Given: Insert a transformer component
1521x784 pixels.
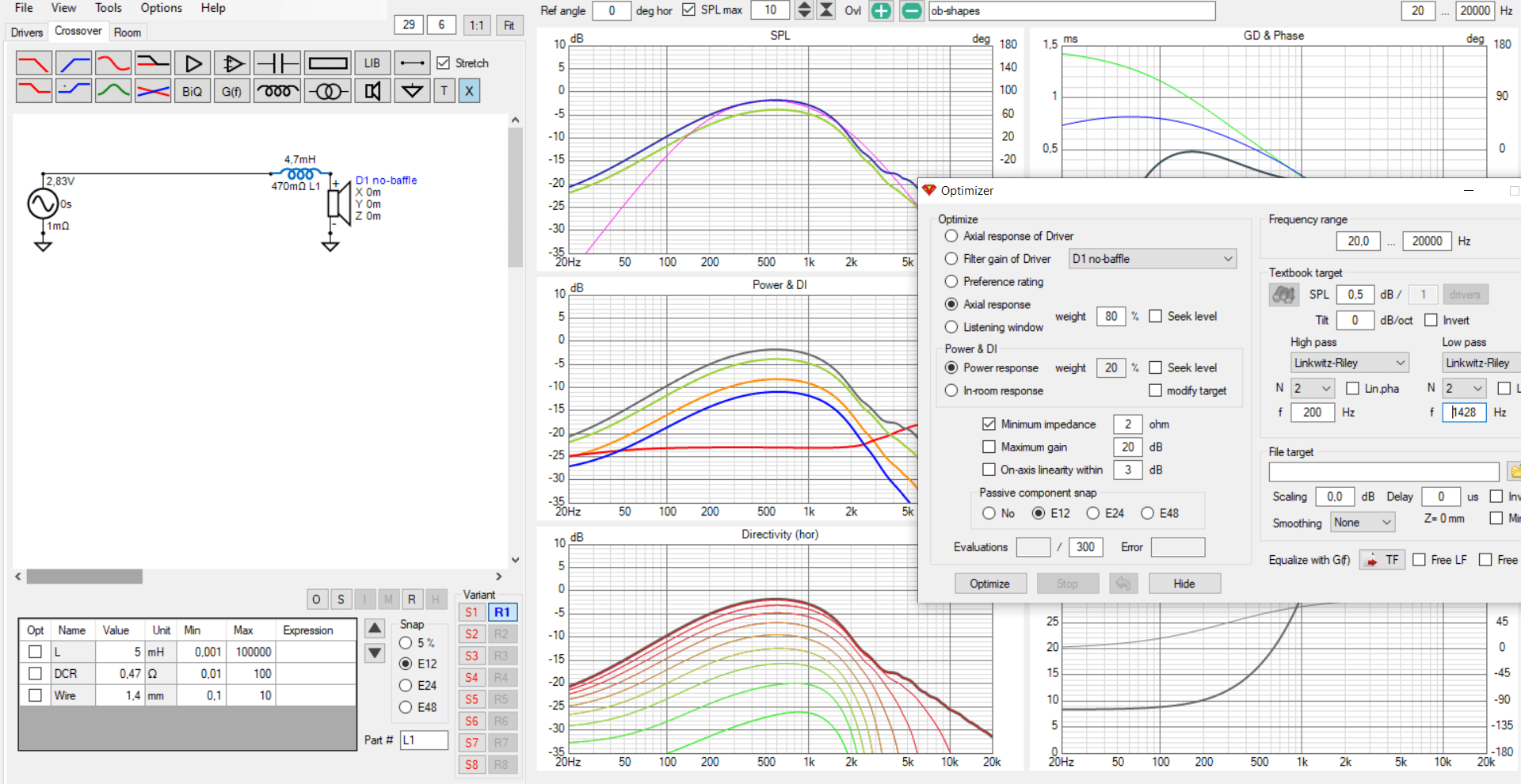Looking at the screenshot, I should 328,91.
